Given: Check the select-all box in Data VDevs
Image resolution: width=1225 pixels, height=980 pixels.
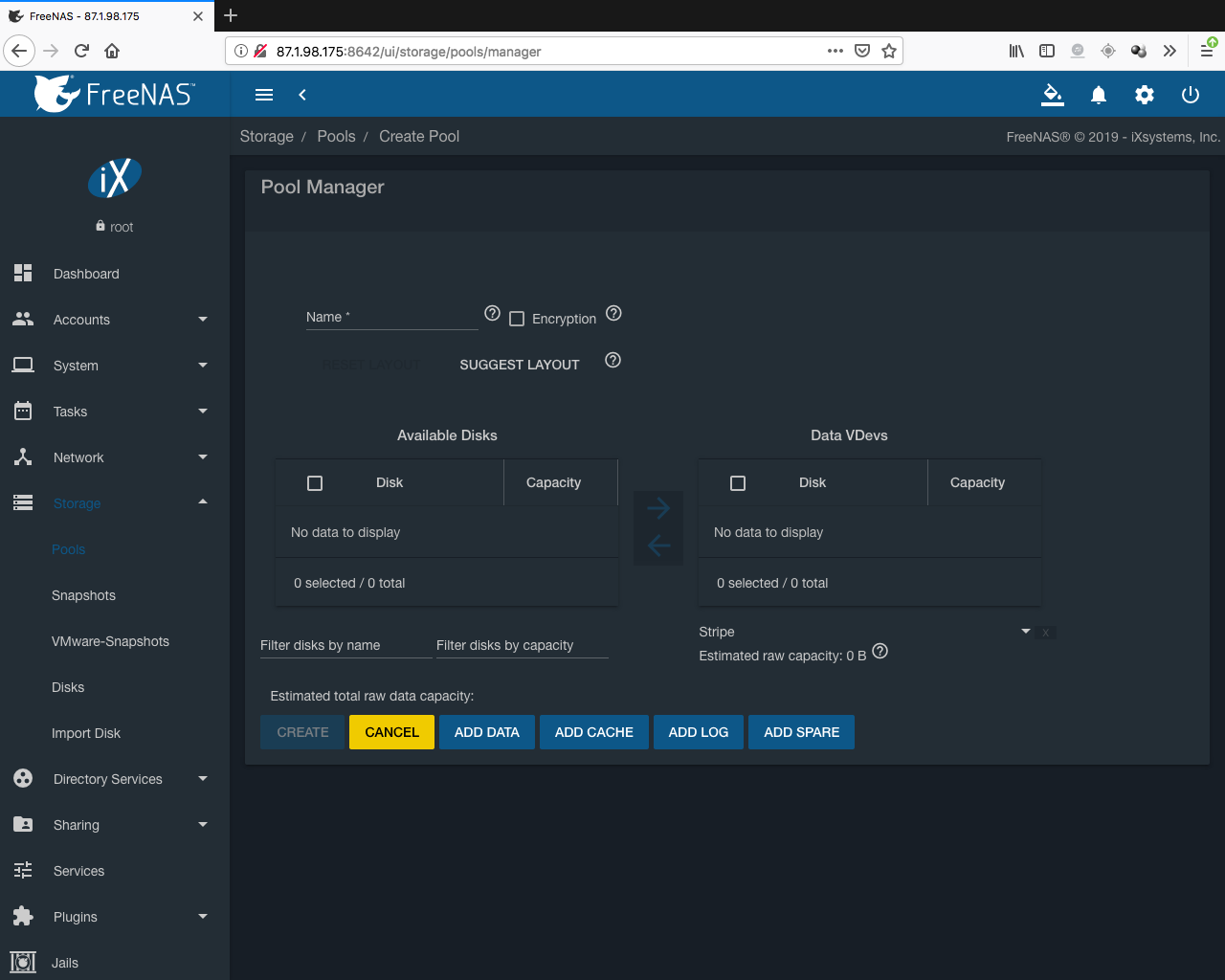Looking at the screenshot, I should 738,483.
